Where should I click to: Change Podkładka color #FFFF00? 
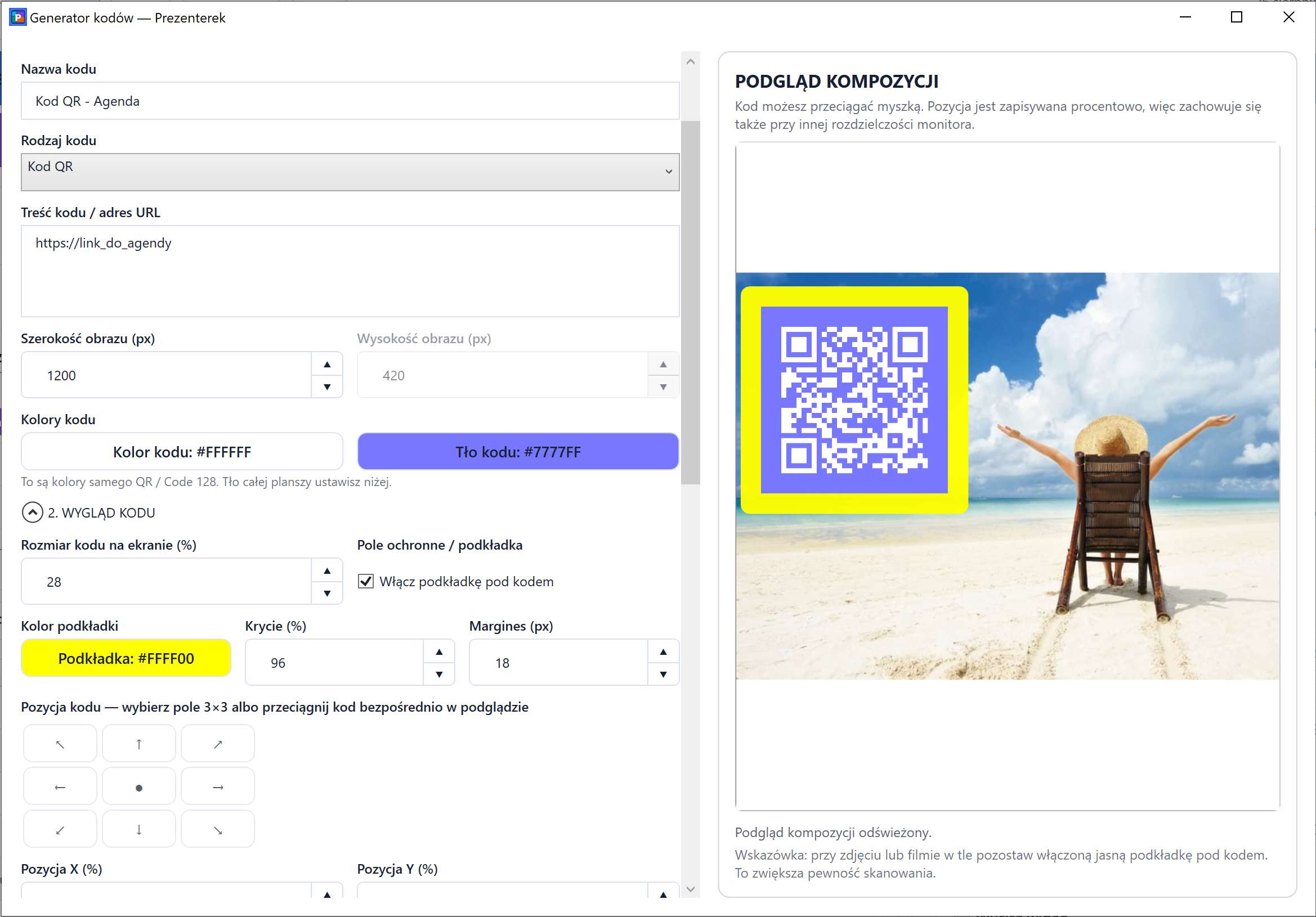(126, 658)
